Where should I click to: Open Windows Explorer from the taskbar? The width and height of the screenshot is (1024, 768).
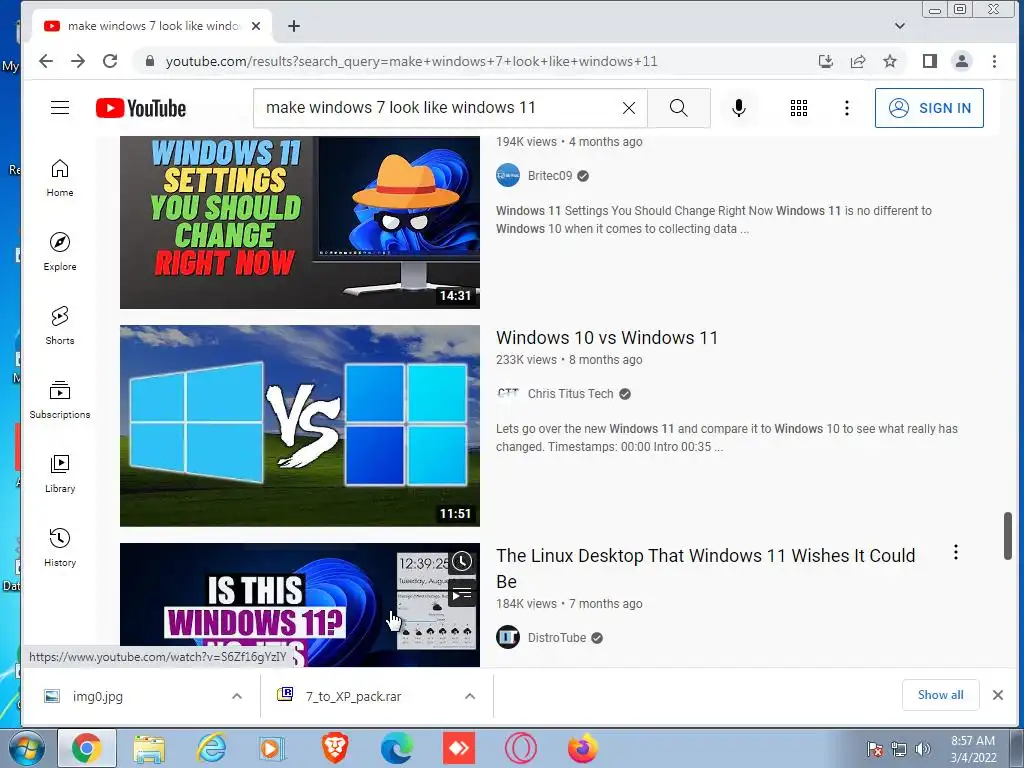point(149,748)
